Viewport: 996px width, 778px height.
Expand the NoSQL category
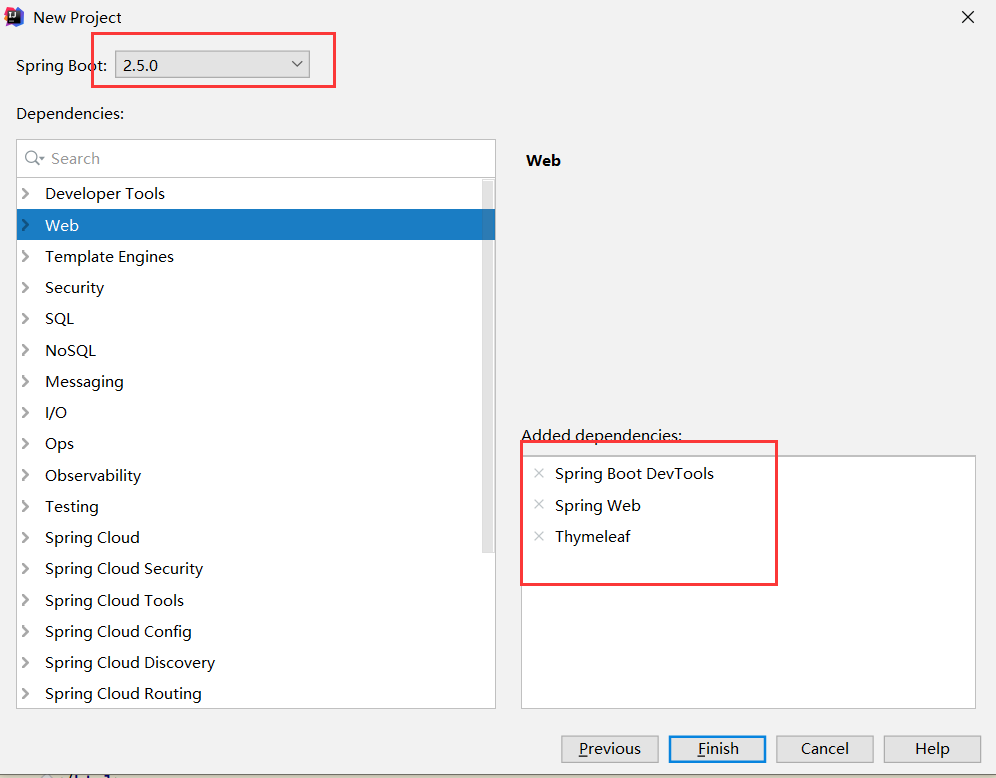coord(25,350)
